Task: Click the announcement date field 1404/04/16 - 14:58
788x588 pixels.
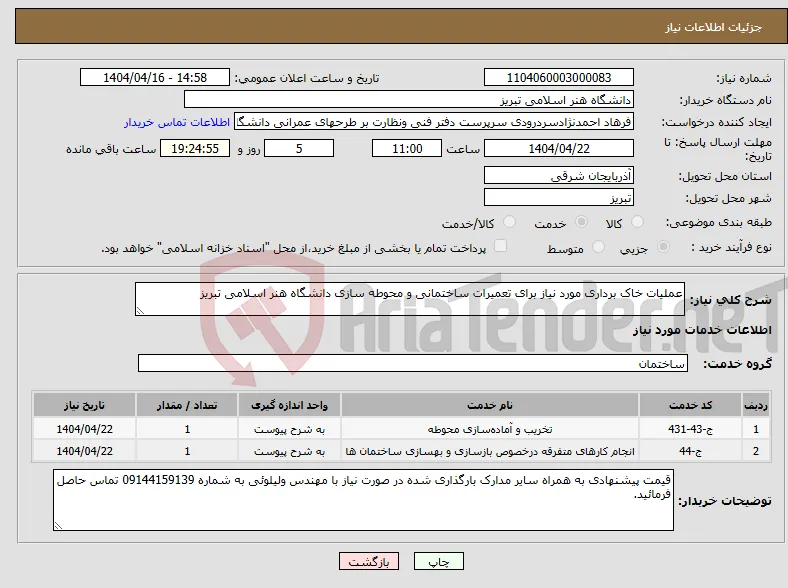Action: click(x=155, y=77)
